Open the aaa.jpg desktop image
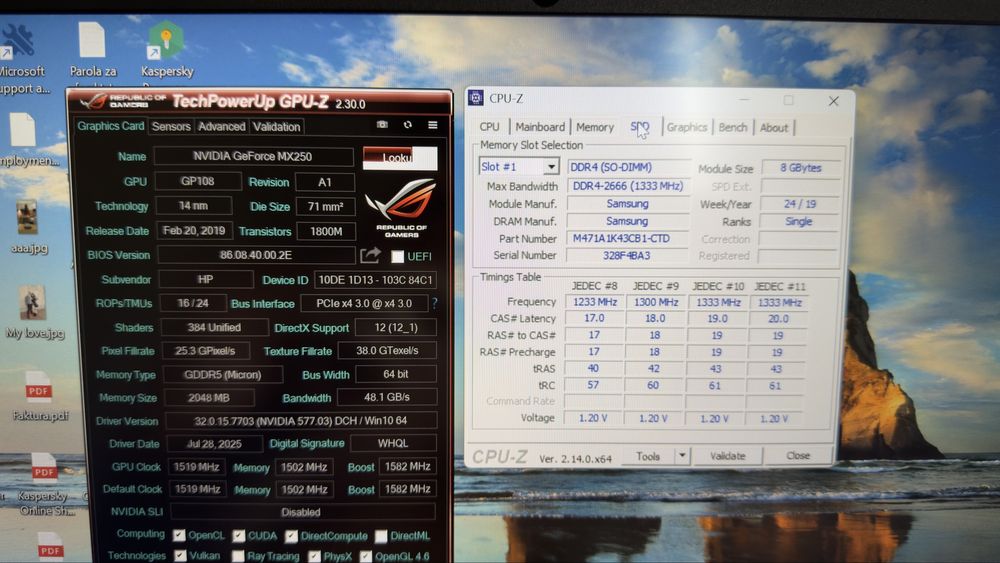Viewport: 1000px width, 563px height. 27,226
